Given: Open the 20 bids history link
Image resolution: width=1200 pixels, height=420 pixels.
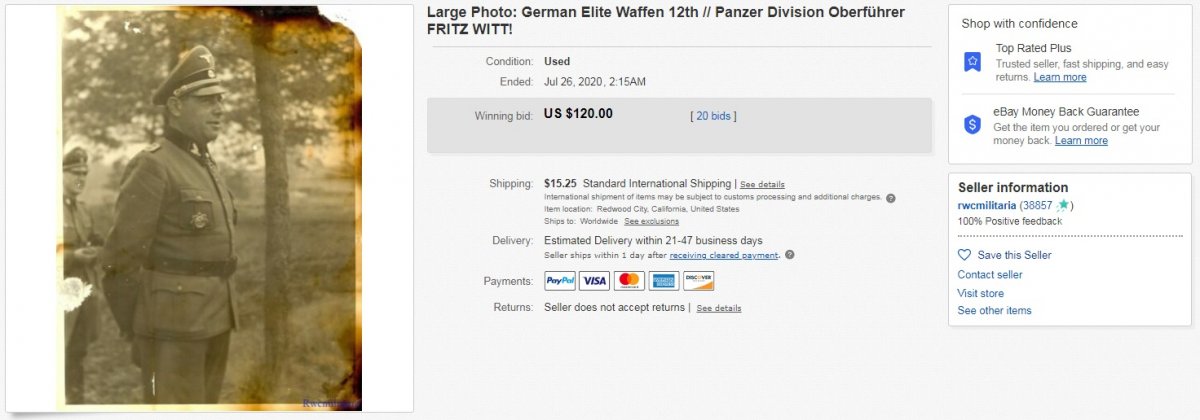Looking at the screenshot, I should [x=714, y=116].
